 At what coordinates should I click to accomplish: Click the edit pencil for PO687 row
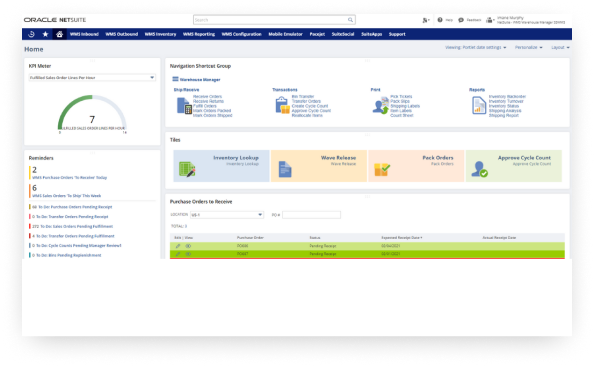178,254
